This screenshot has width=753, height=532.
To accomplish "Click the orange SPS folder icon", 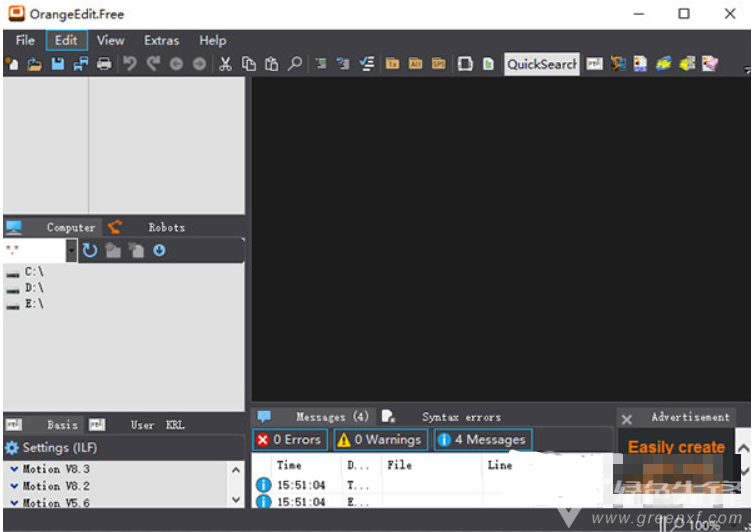I will point(438,64).
